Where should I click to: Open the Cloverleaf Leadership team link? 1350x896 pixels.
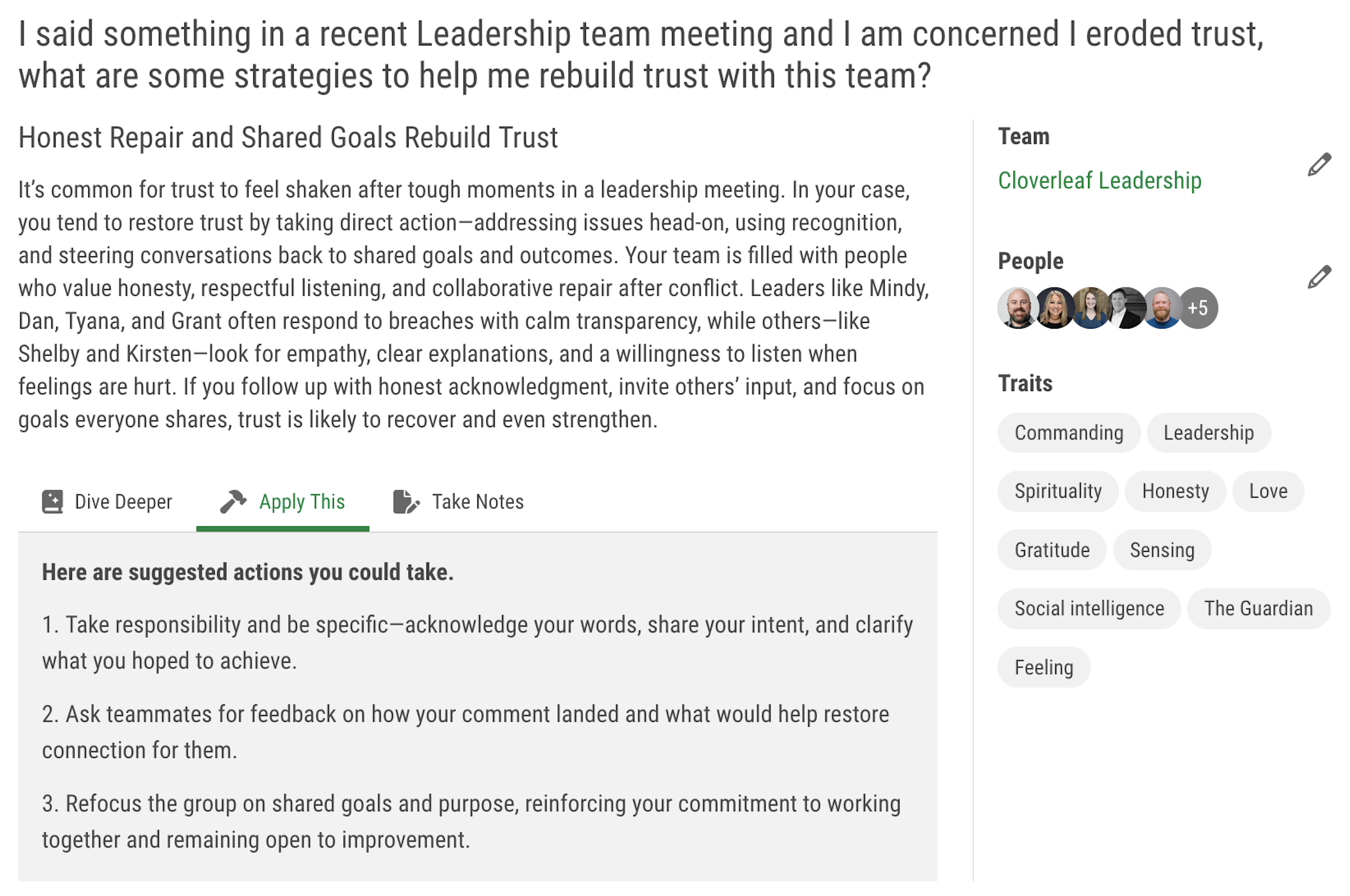point(1100,181)
